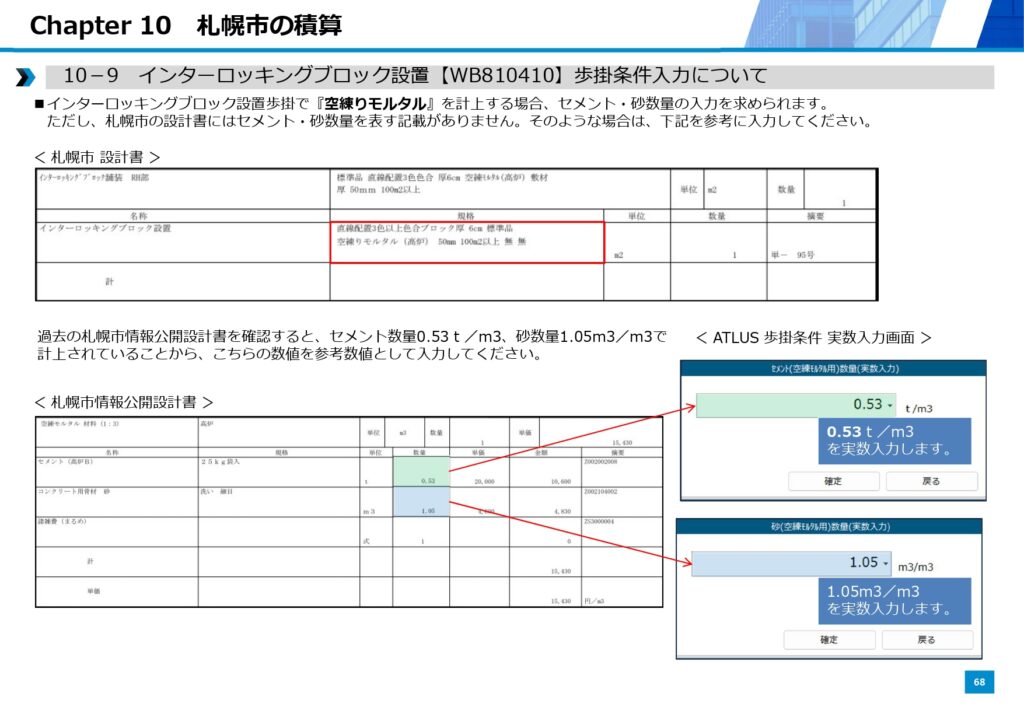Click the sand dialog title bar

(x=829, y=526)
